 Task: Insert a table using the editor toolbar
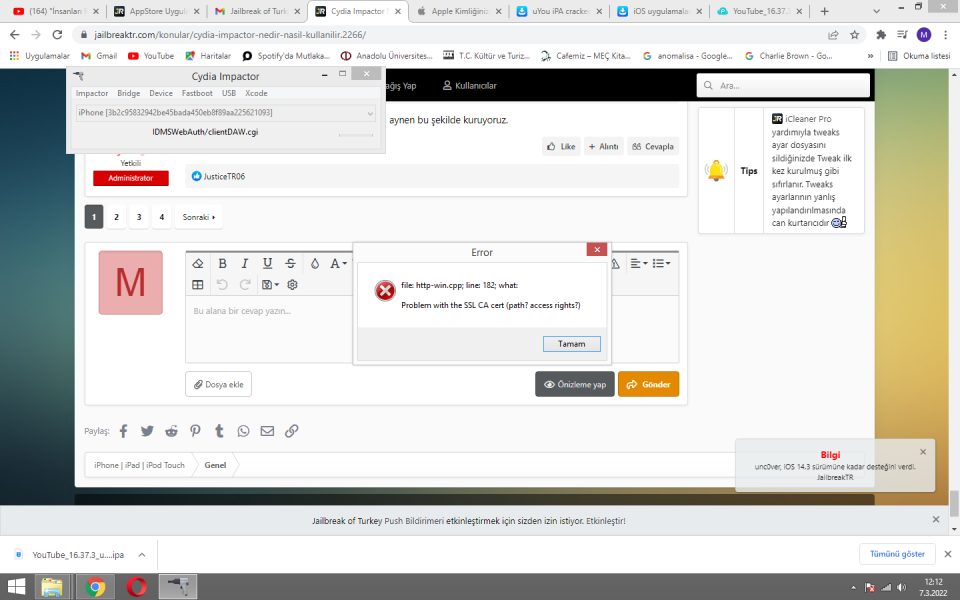197,285
